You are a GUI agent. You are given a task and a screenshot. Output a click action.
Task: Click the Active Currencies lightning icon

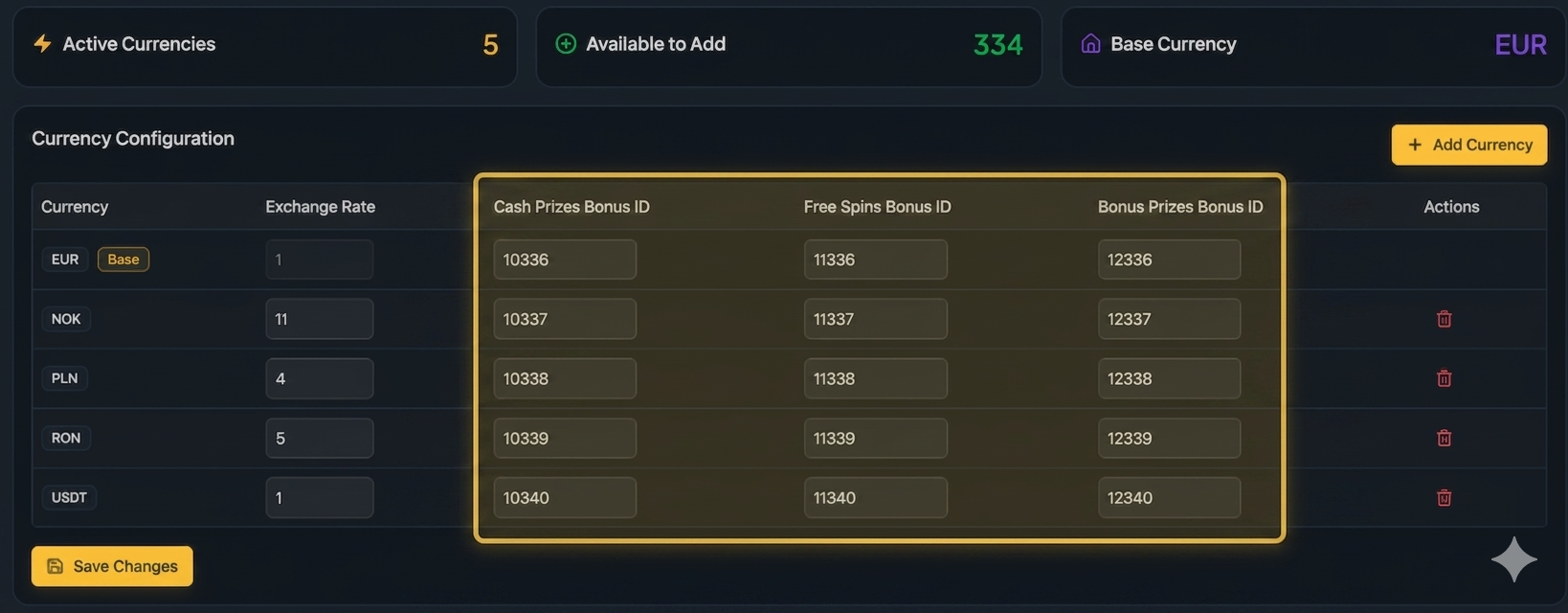(x=42, y=44)
